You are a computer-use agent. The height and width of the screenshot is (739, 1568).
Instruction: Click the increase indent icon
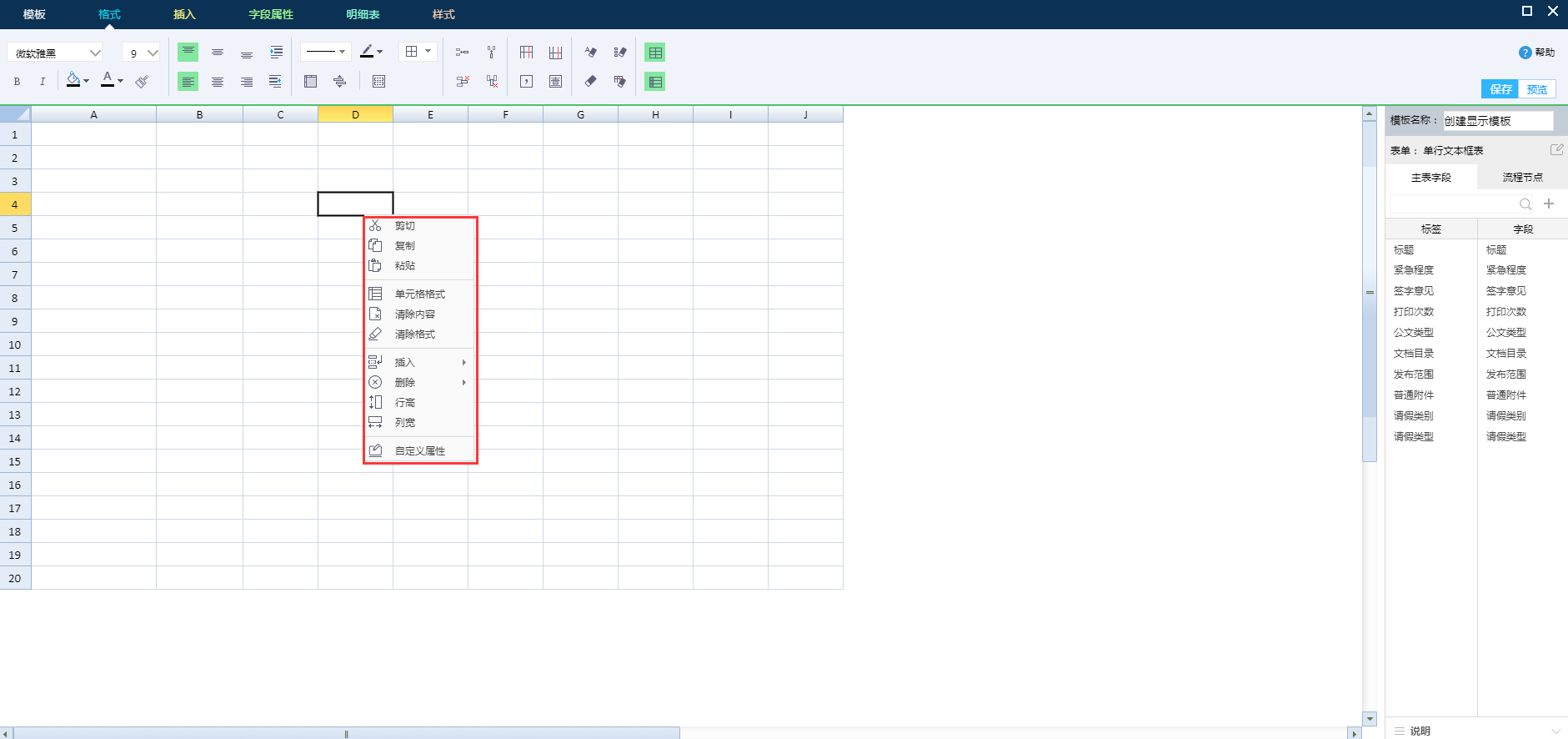pyautogui.click(x=276, y=53)
